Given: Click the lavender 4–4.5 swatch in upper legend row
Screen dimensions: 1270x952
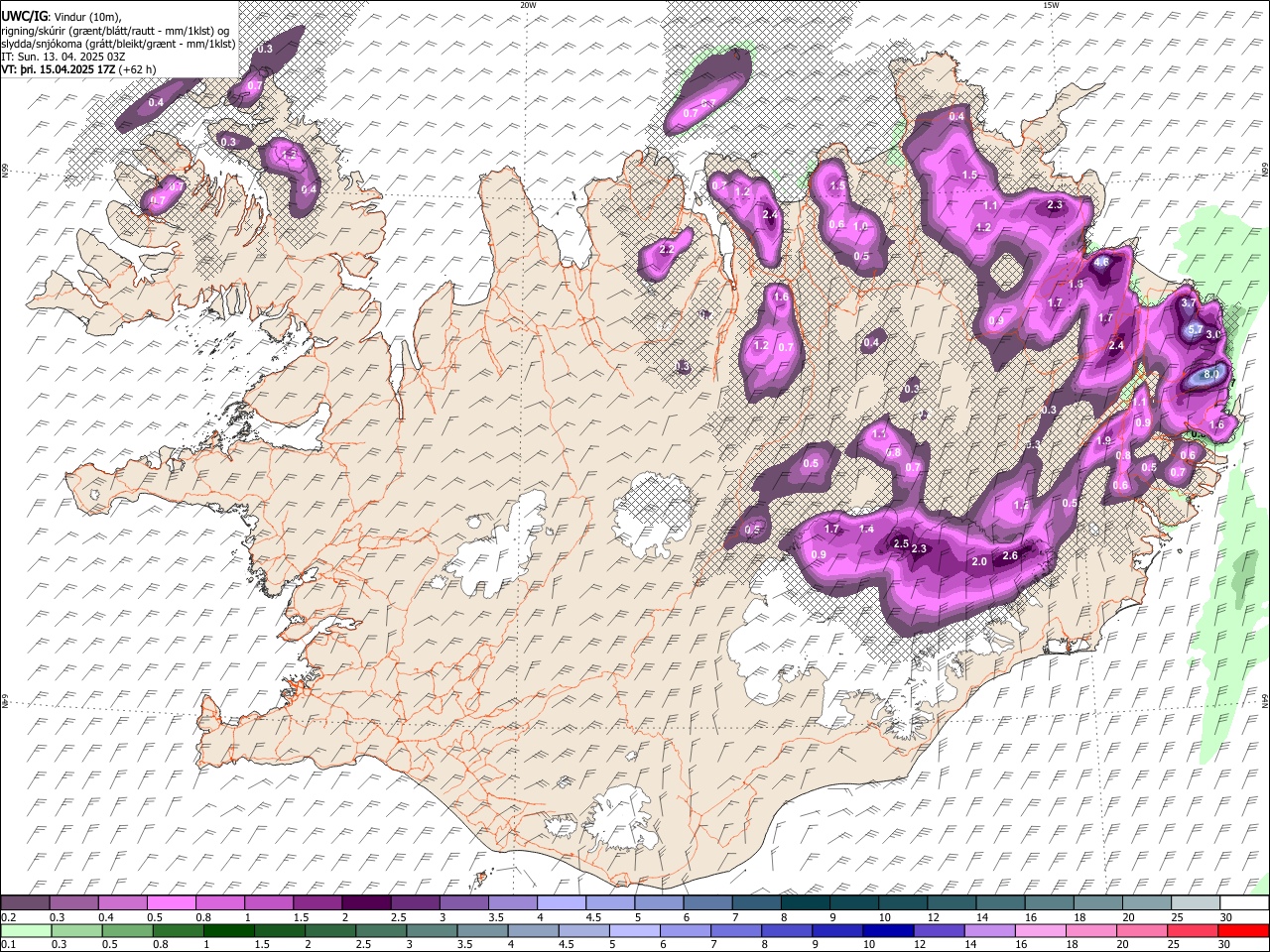Looking at the screenshot, I should pos(561,902).
